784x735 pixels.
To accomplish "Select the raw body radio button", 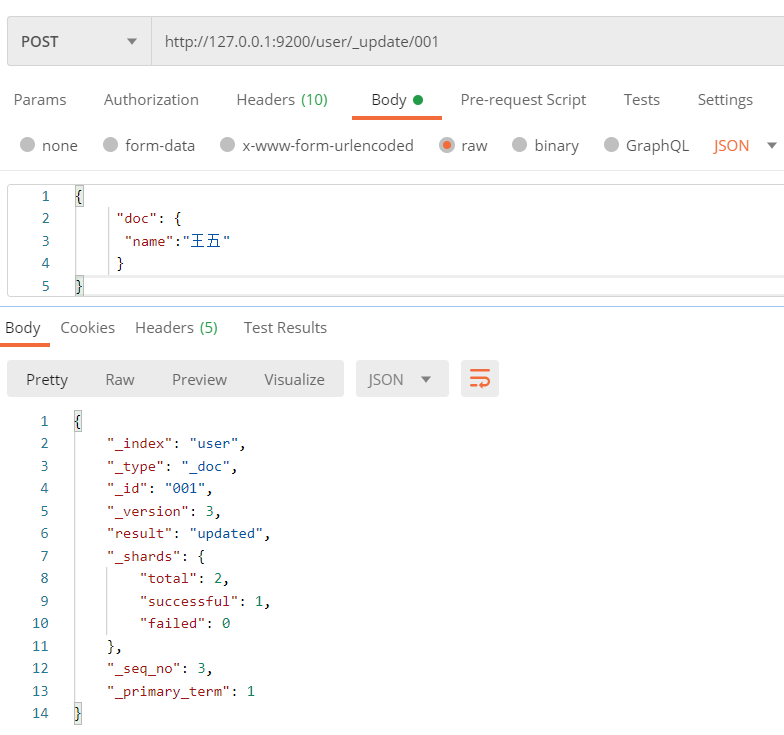I will [446, 145].
